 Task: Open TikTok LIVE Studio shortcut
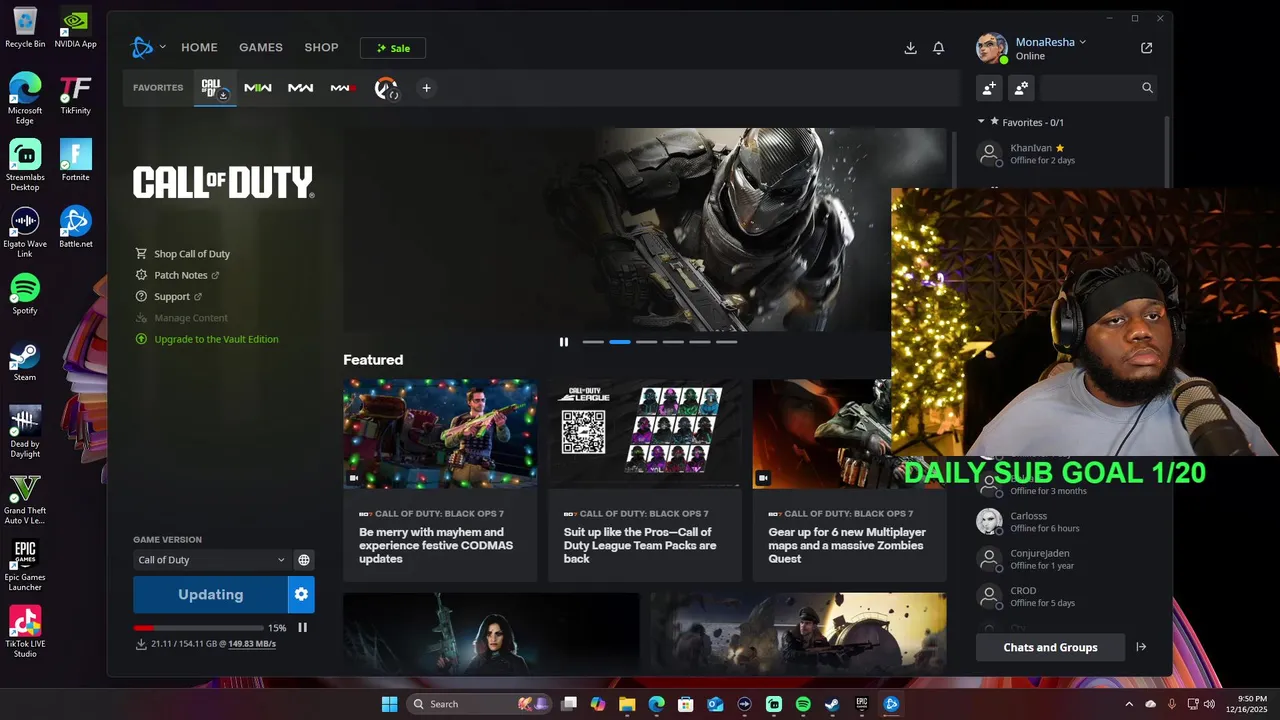(x=25, y=632)
